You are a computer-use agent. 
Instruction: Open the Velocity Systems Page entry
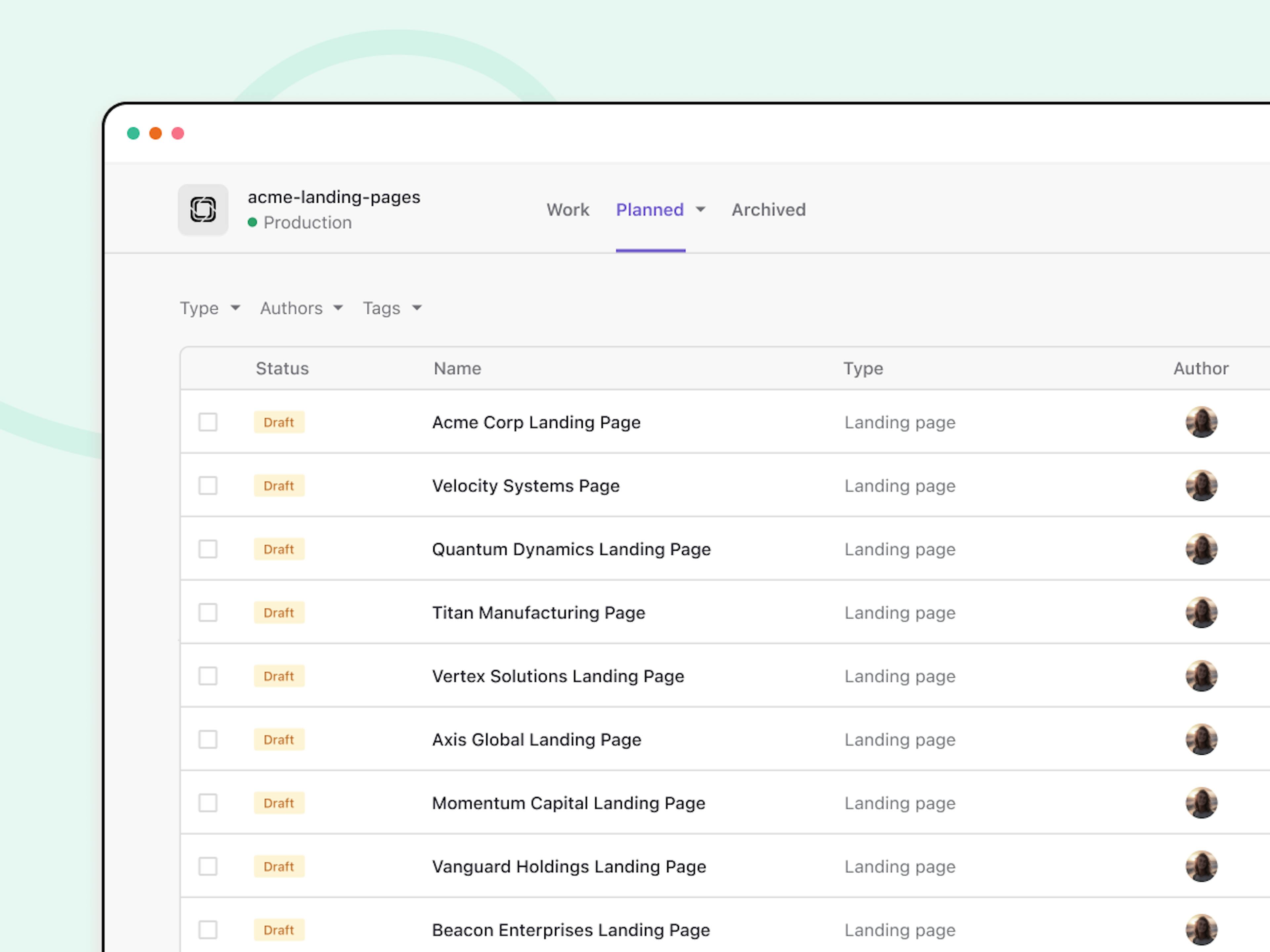click(x=525, y=486)
